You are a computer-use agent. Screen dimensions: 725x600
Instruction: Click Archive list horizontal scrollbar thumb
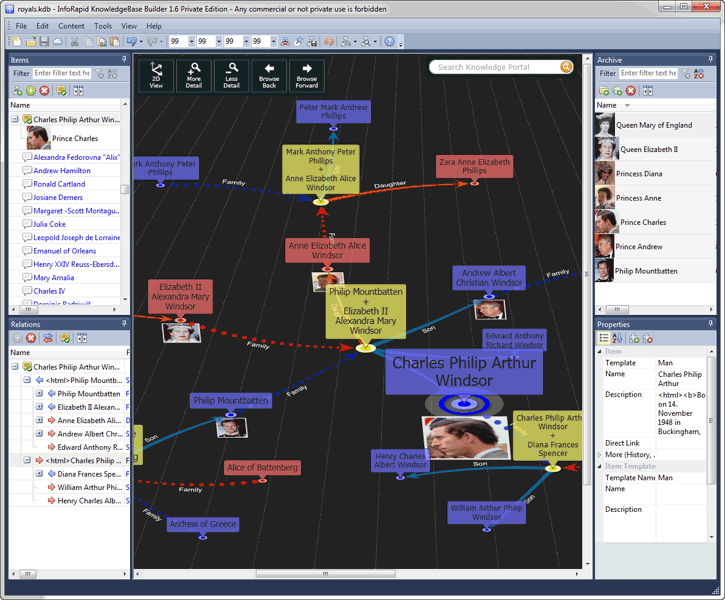point(617,309)
